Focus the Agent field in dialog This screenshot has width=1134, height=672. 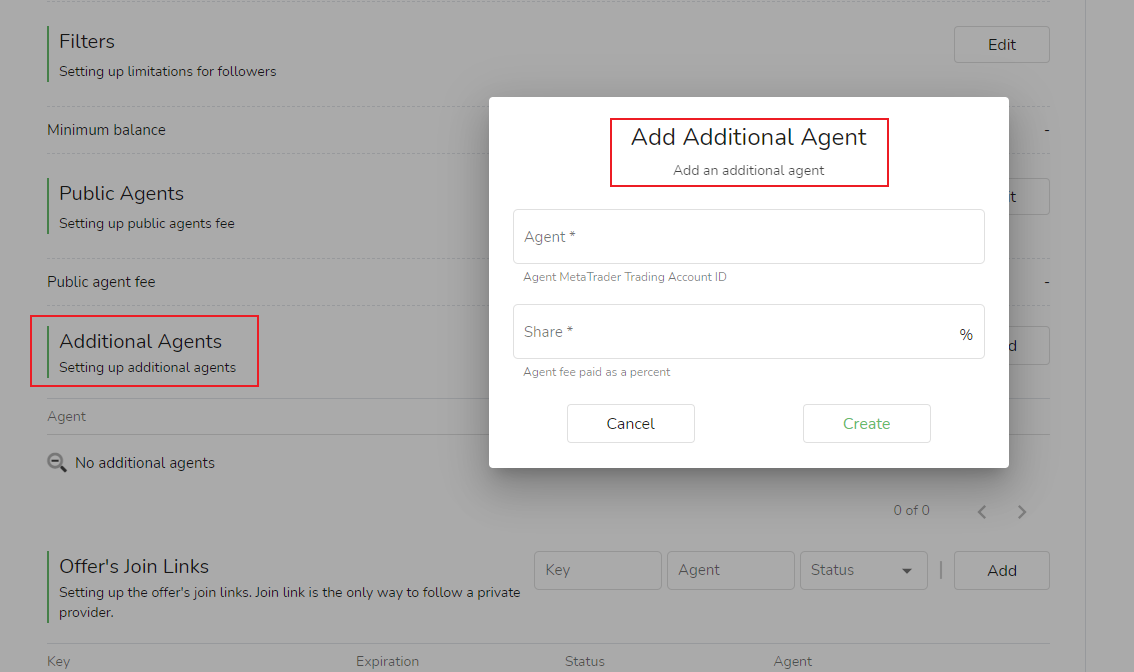tap(748, 237)
